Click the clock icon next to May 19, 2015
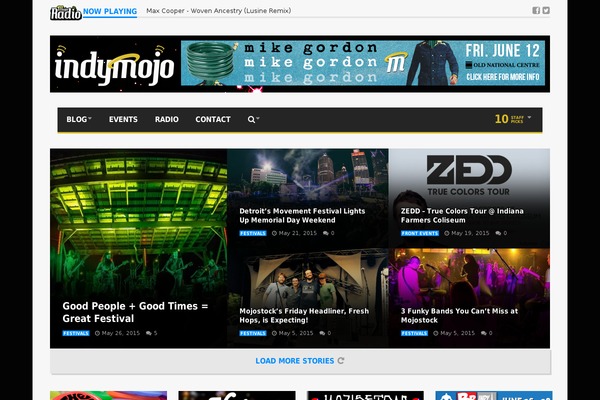 click(x=447, y=233)
